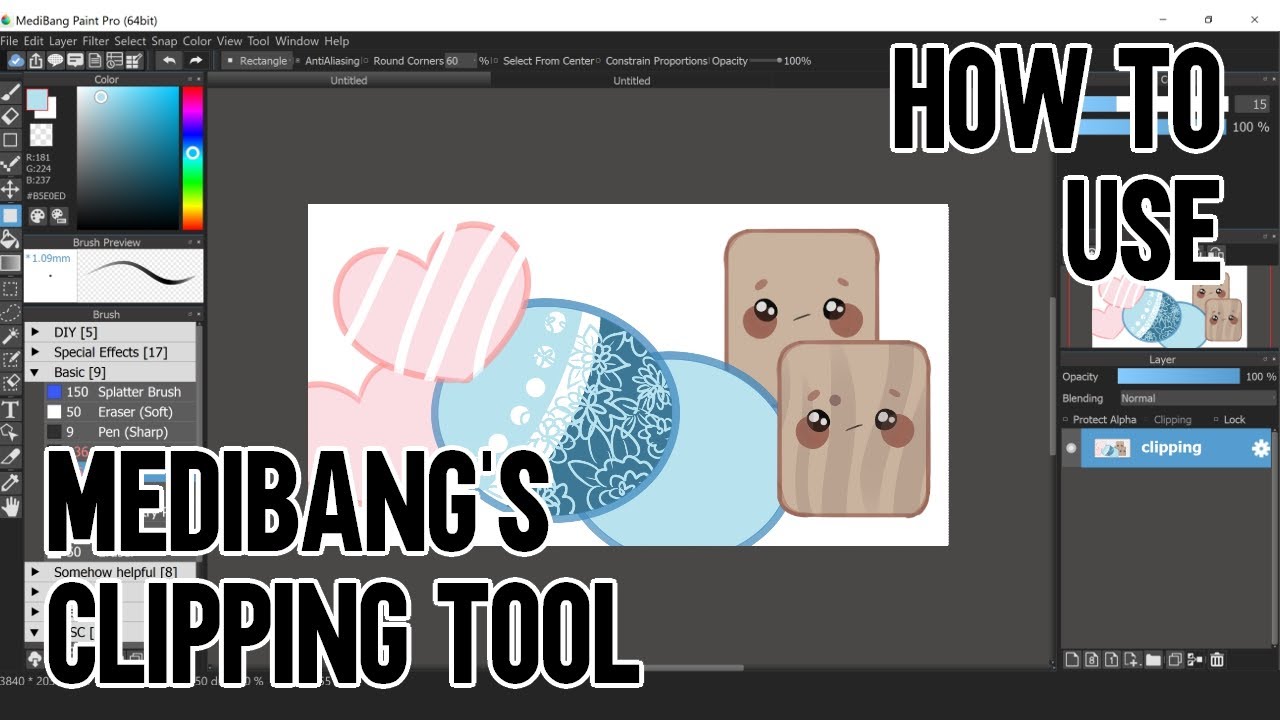Click the export/share icon

tap(37, 61)
